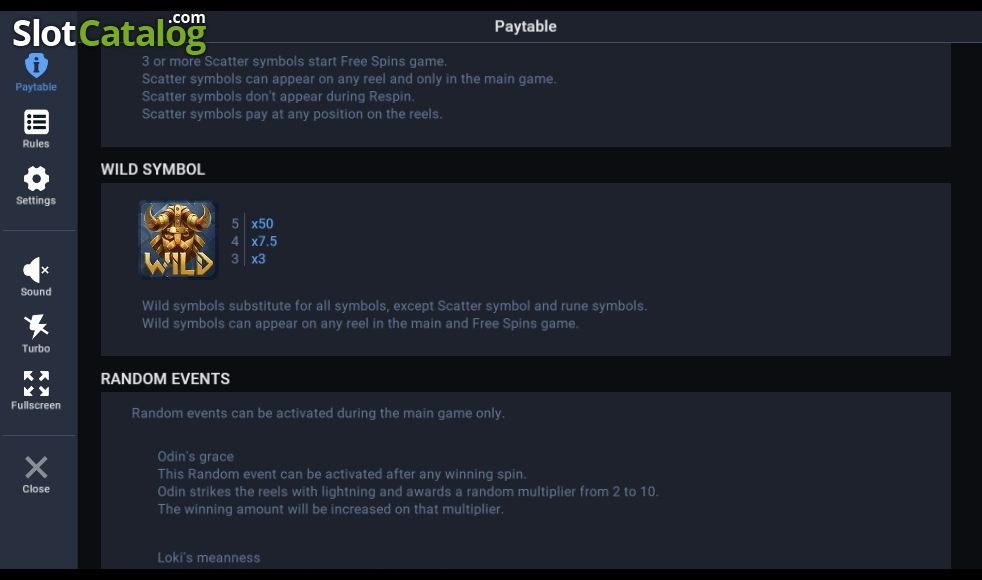Open the Settings gear icon

coord(36,179)
